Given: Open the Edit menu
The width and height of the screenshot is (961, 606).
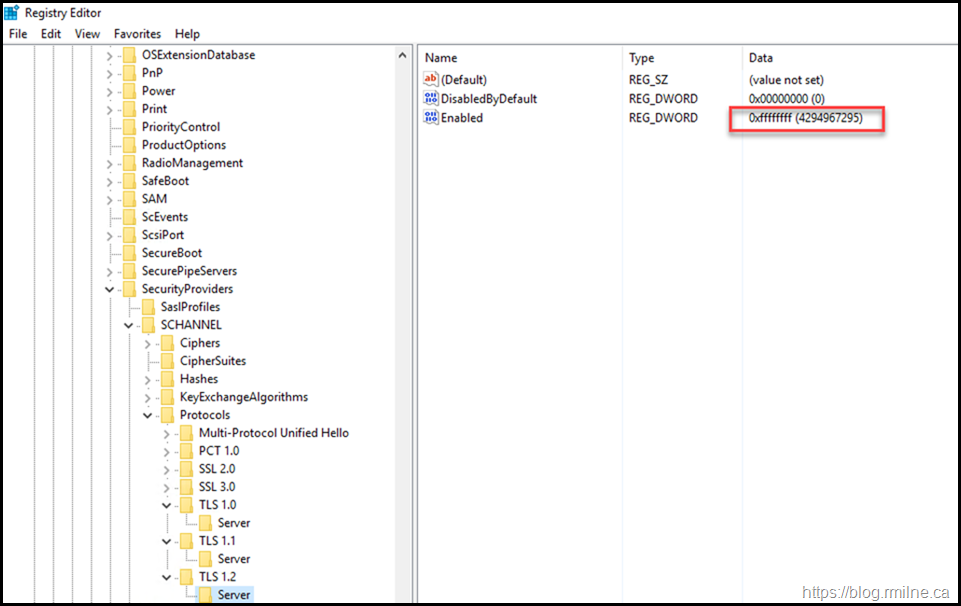Looking at the screenshot, I should (x=51, y=34).
